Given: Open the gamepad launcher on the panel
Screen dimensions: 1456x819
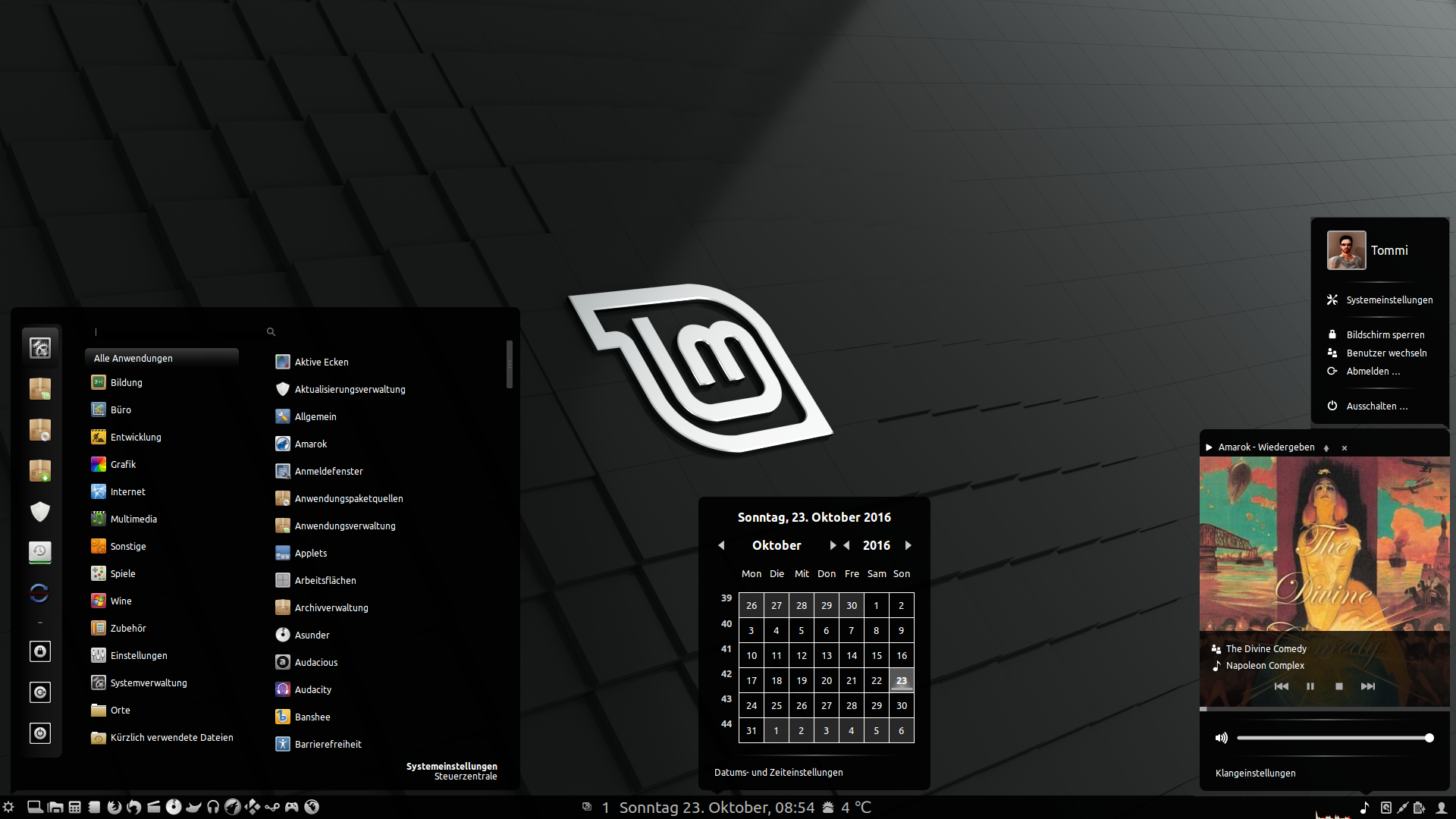Looking at the screenshot, I should tap(291, 807).
